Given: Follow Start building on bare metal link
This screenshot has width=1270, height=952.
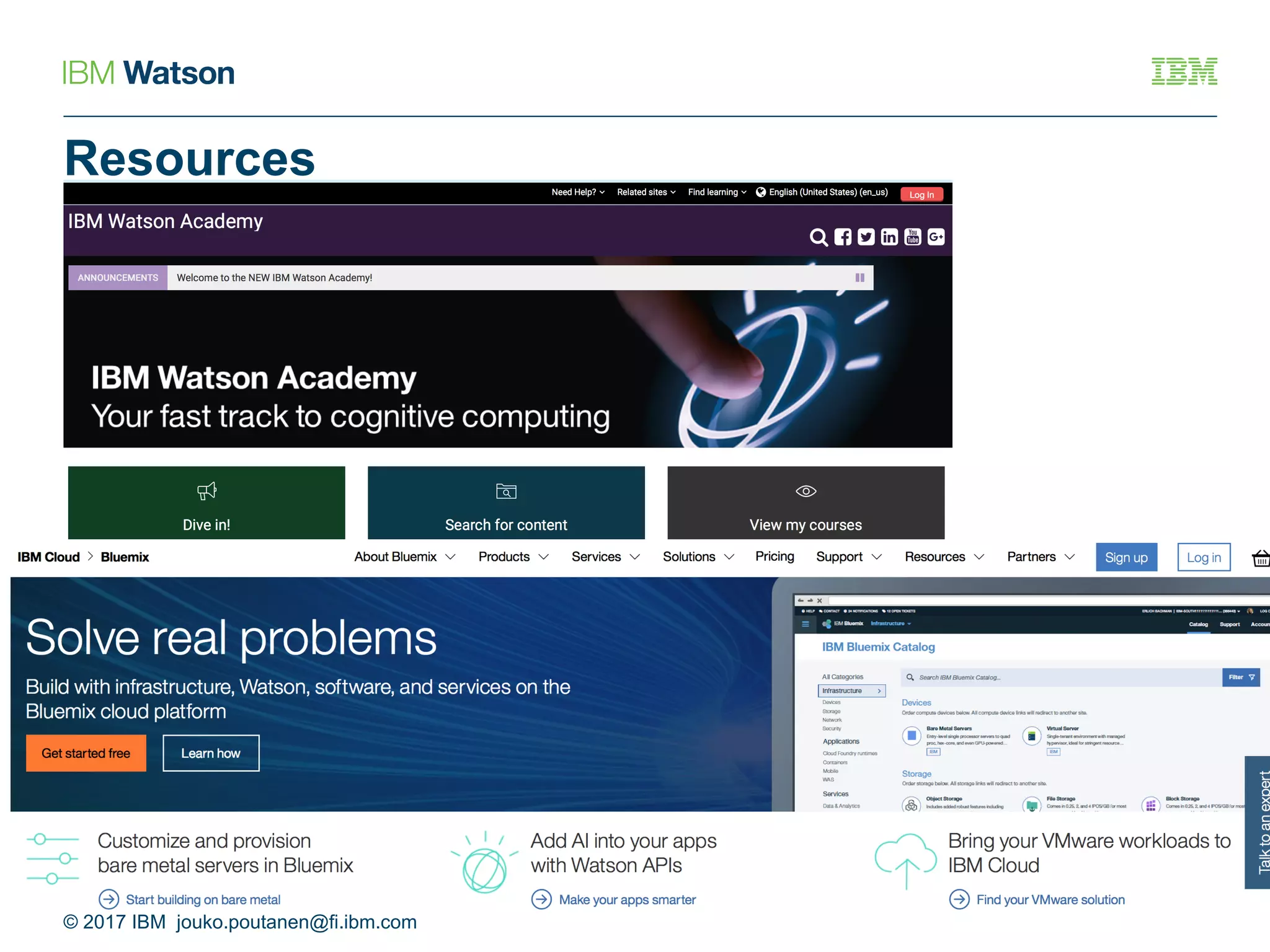Looking at the screenshot, I should pyautogui.click(x=203, y=899).
